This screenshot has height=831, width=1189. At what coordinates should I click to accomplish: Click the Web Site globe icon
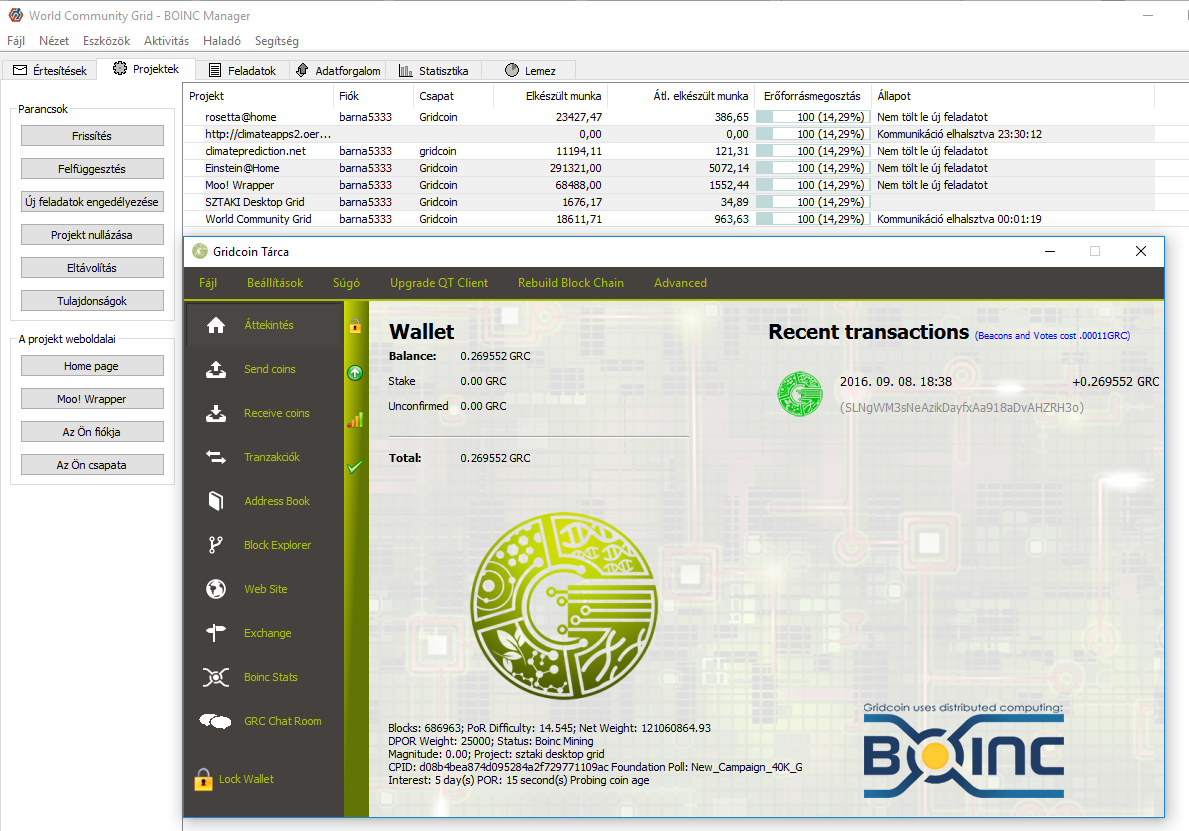tap(216, 589)
